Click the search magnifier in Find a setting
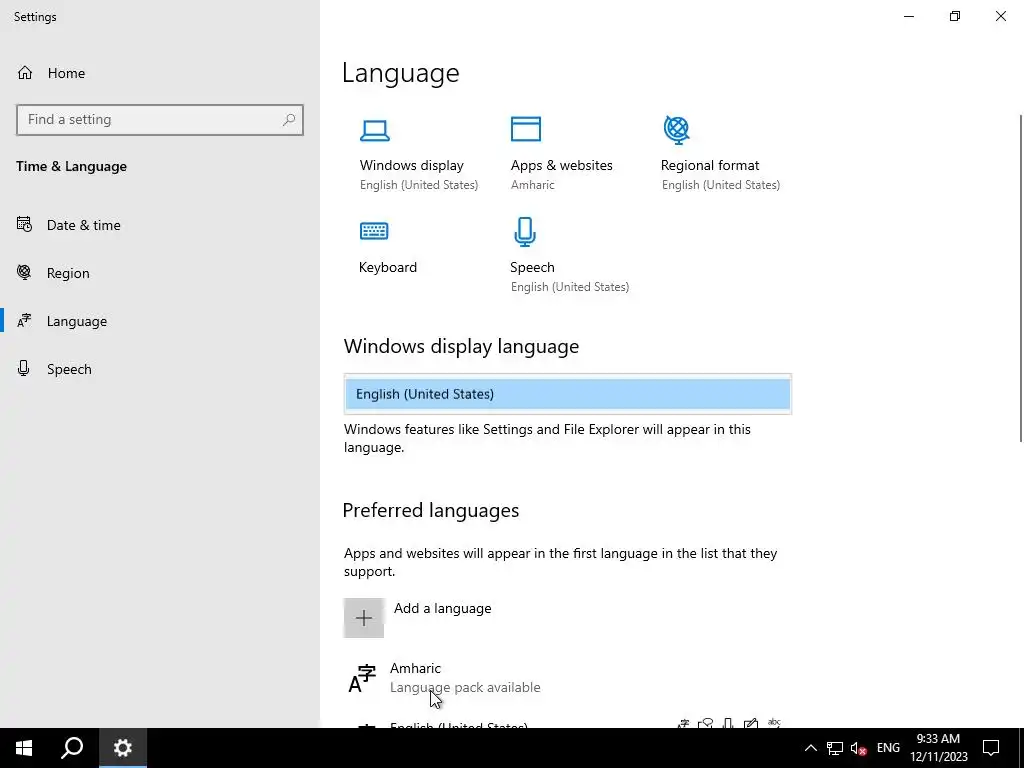 point(289,120)
